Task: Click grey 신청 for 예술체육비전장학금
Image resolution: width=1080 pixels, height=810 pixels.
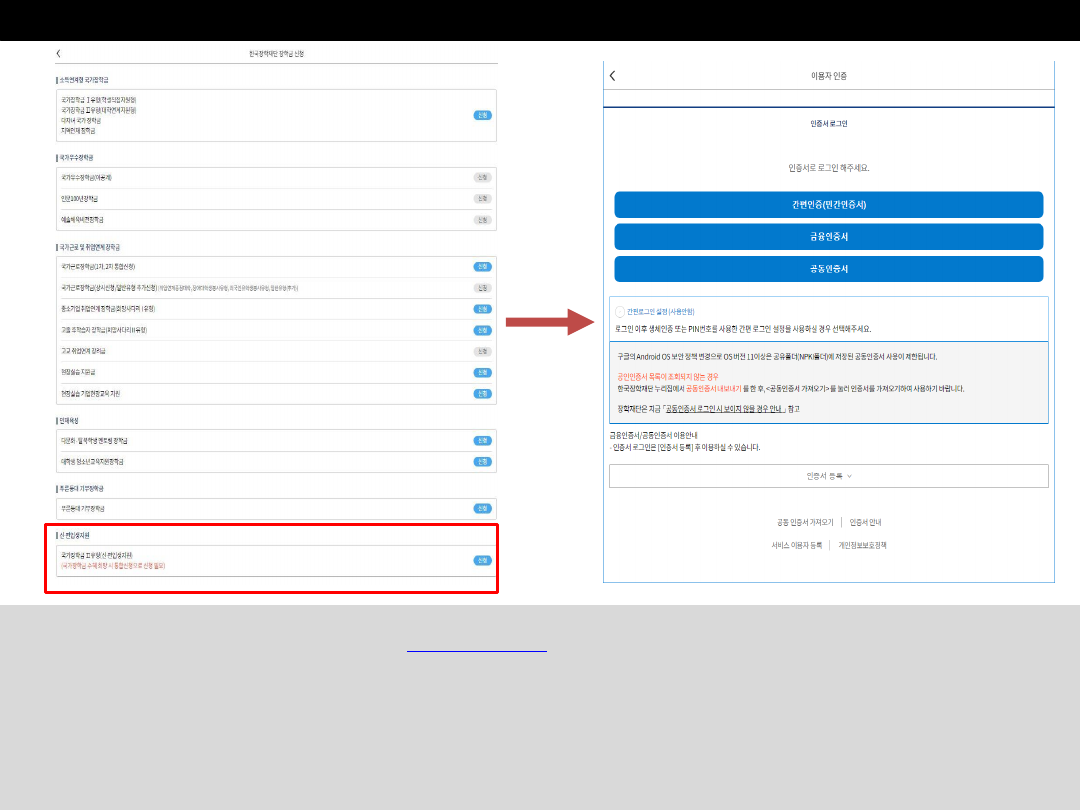Action: [x=482, y=219]
